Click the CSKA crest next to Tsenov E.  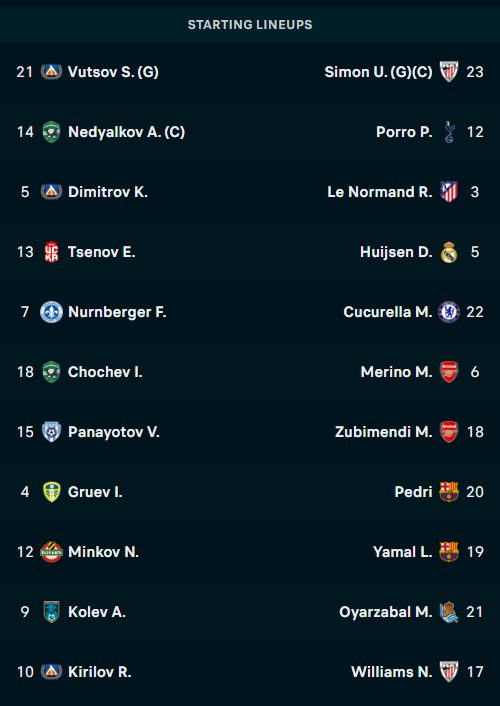(x=51, y=252)
